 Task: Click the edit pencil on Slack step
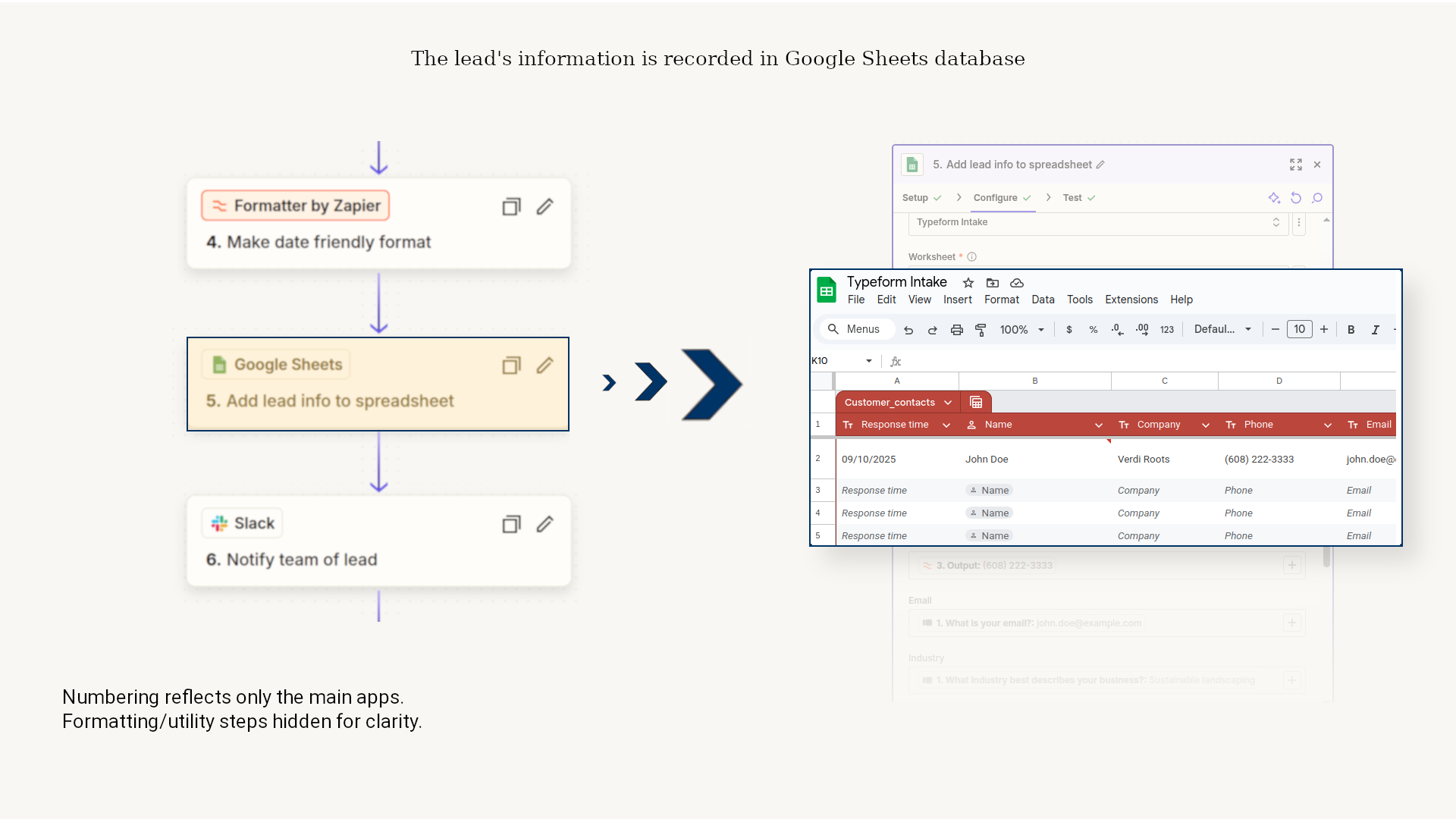544,524
